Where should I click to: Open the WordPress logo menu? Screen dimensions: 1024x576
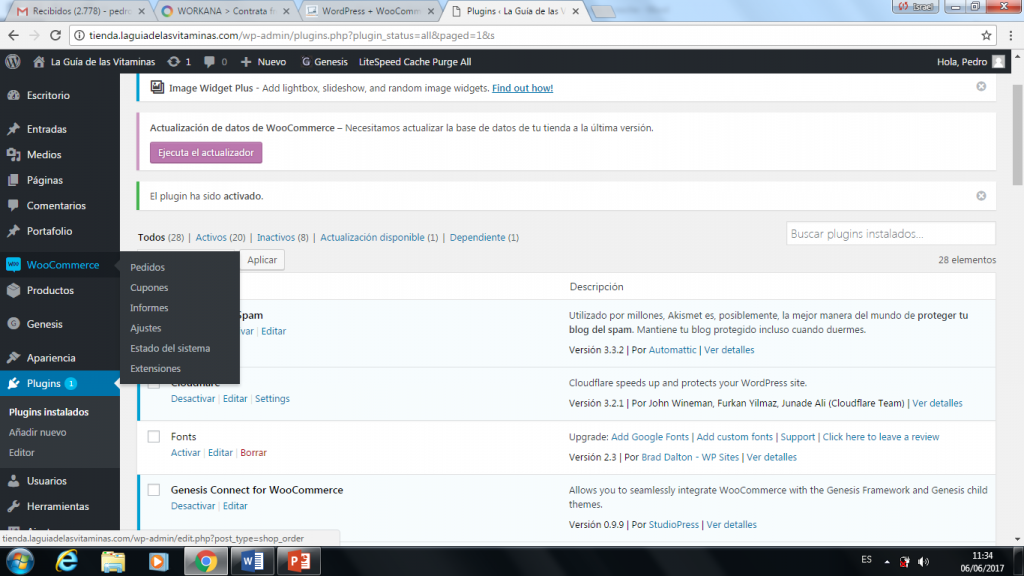pos(13,61)
